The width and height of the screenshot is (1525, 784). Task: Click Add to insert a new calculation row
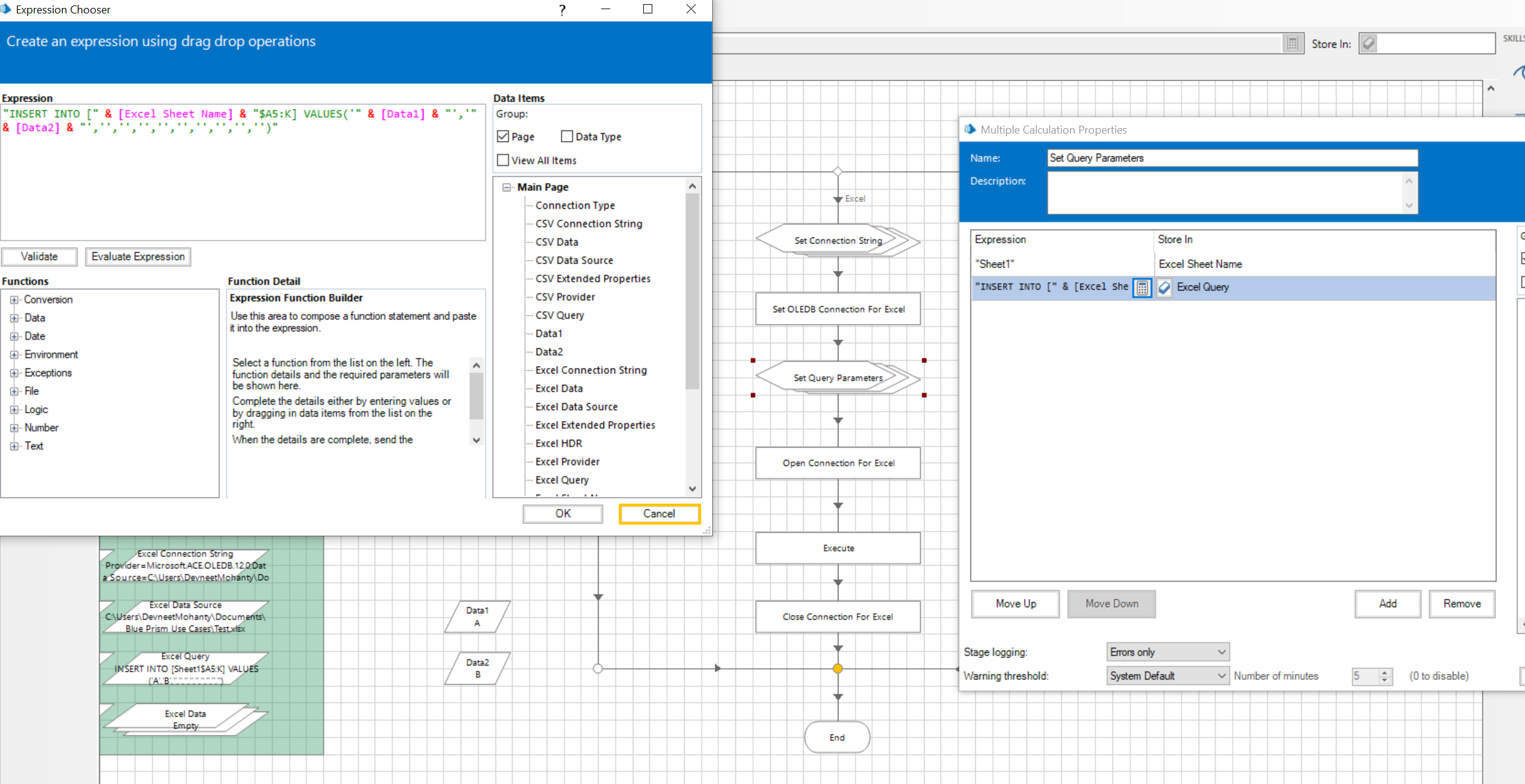(1386, 603)
